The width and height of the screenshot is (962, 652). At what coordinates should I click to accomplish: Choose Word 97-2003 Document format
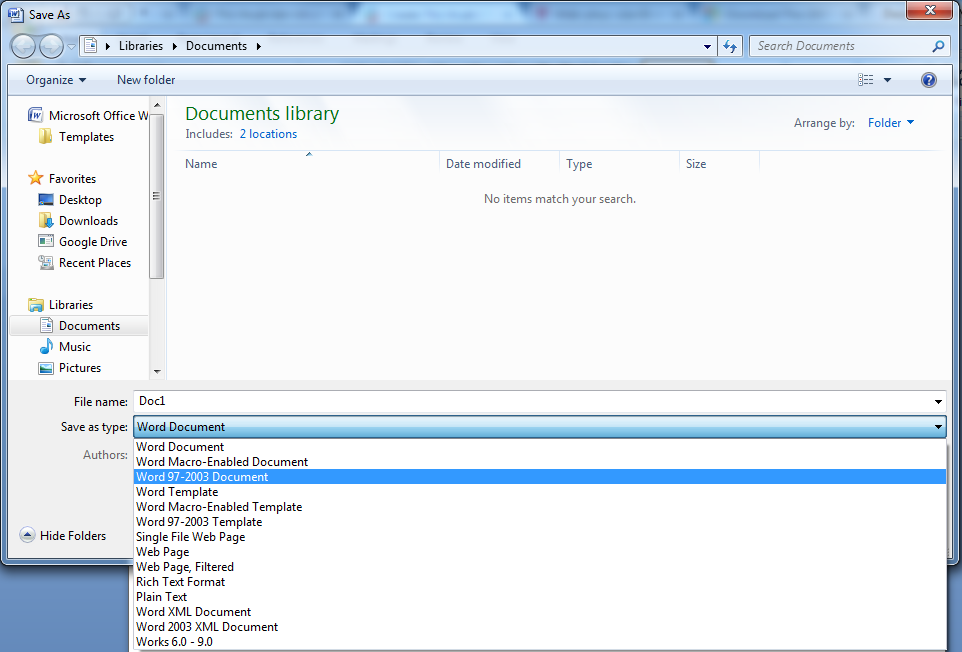tap(202, 477)
